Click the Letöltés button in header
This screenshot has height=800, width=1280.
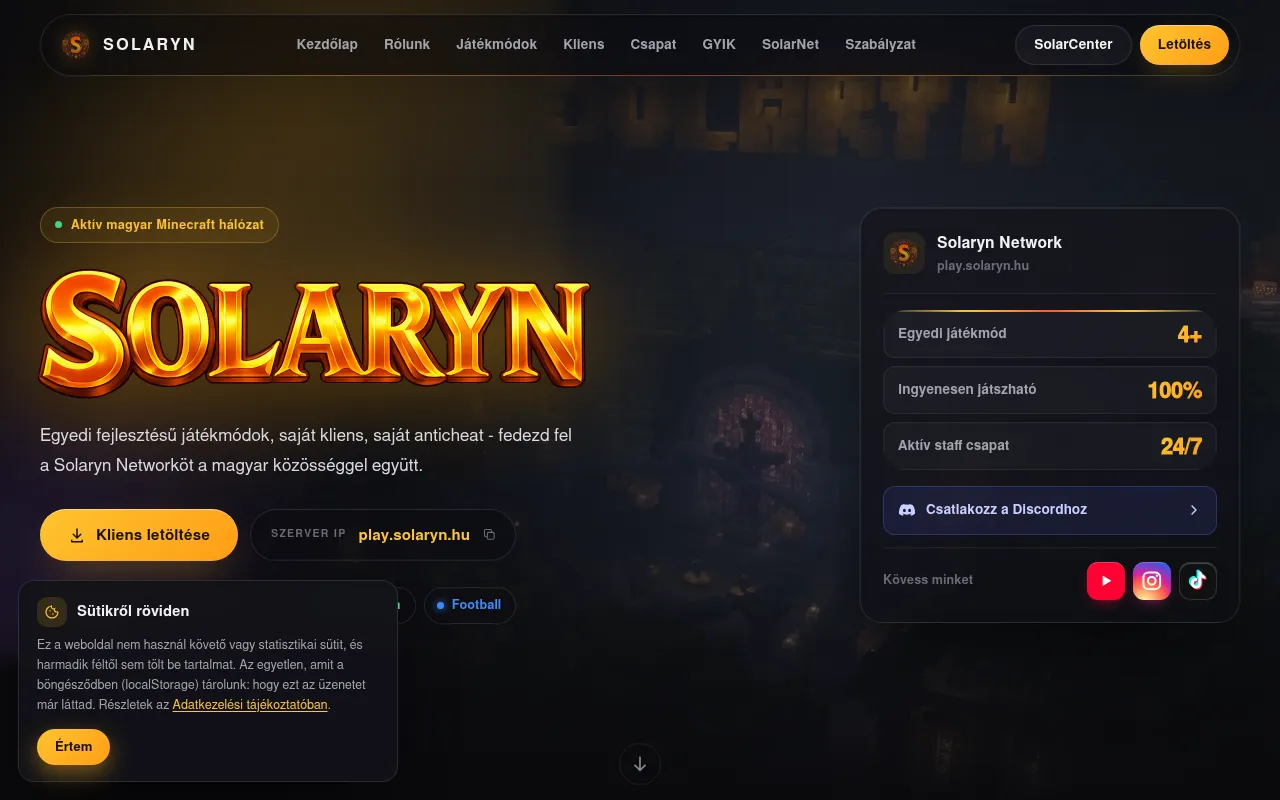[x=1184, y=45]
